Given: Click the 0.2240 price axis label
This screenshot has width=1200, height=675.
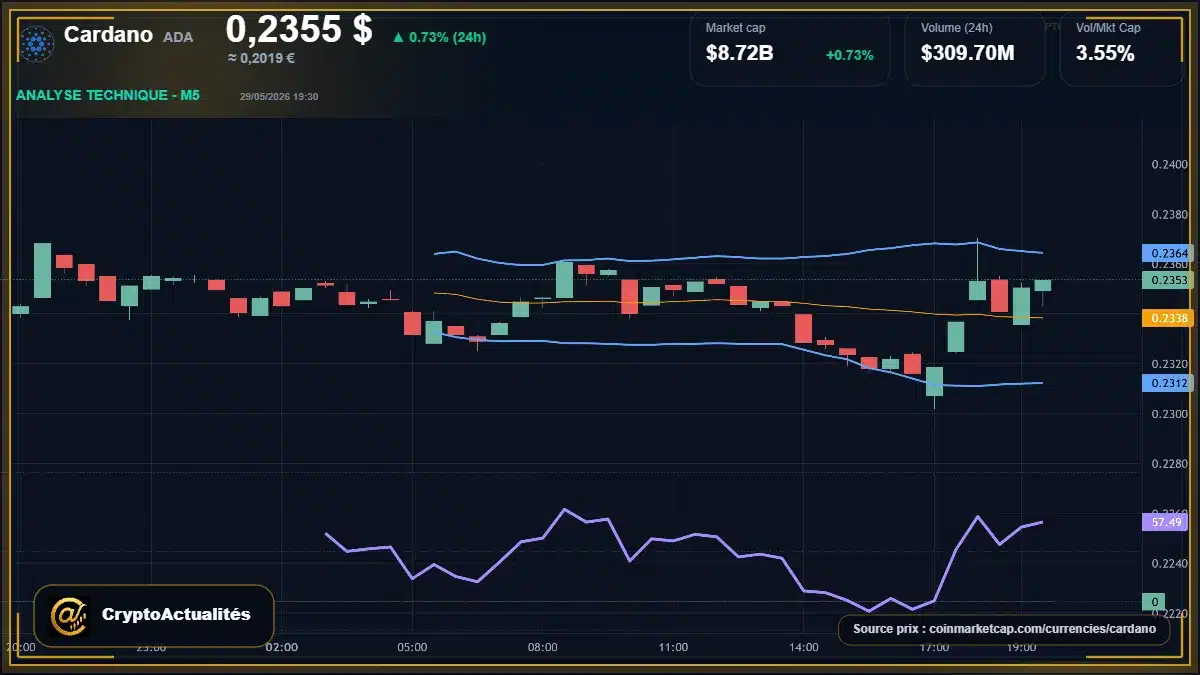Looking at the screenshot, I should (x=1170, y=564).
